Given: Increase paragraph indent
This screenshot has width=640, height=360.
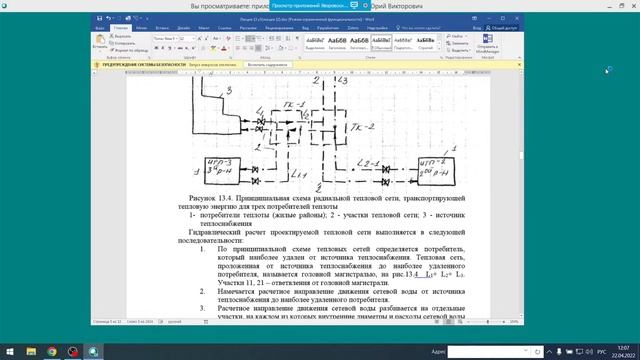Looking at the screenshot, I should [x=279, y=38].
